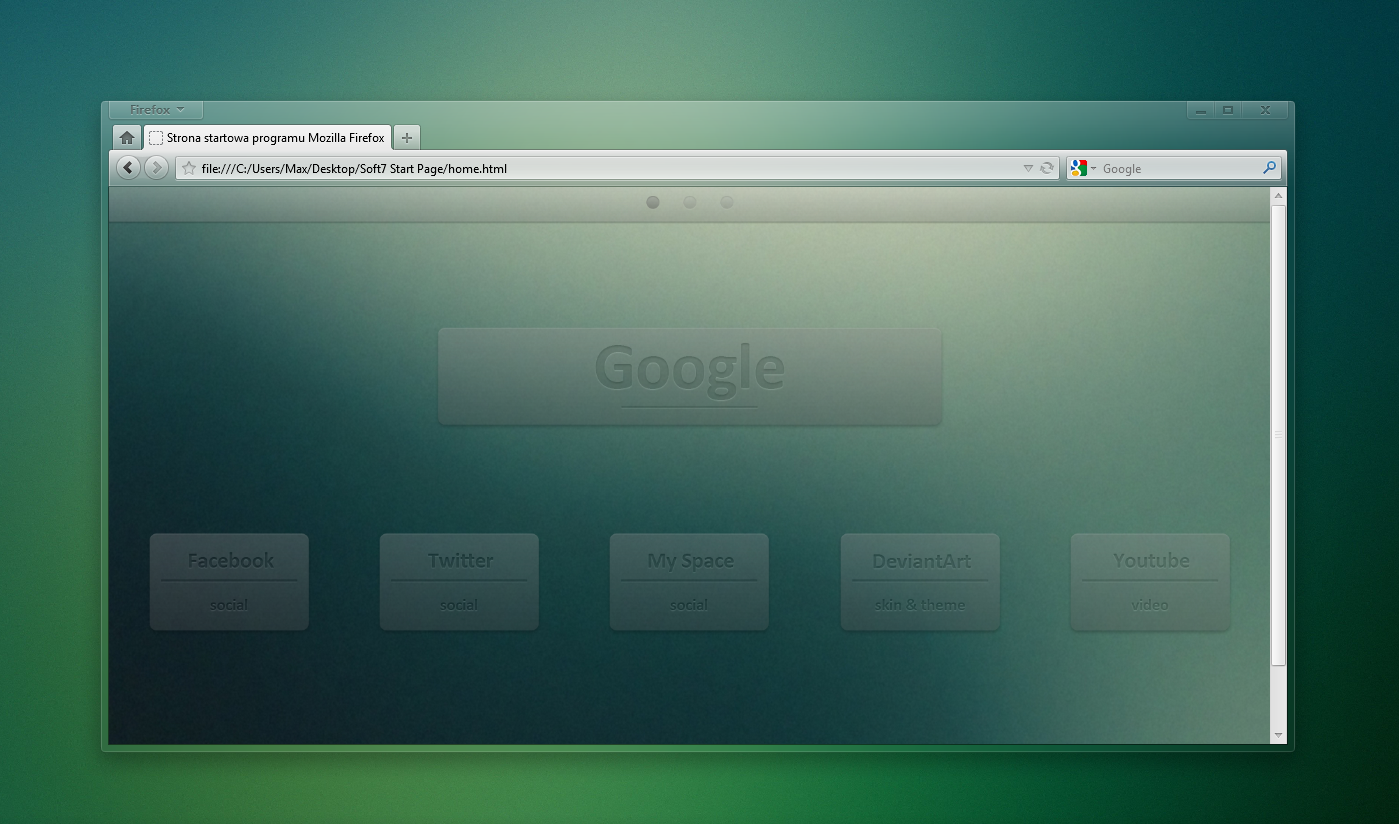This screenshot has height=824, width=1399.
Task: Open the Google search engine selector
Action: [x=1083, y=168]
